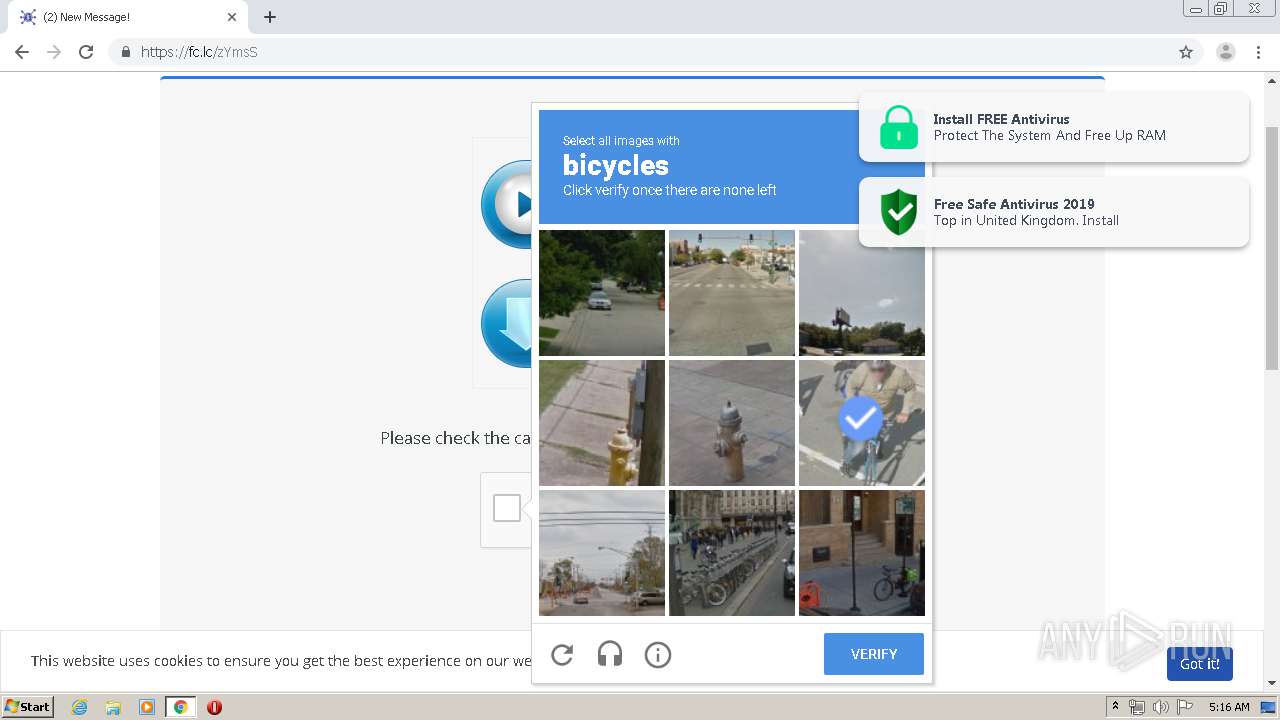Tick the captcha checkbox behind the challenge

(x=507, y=508)
